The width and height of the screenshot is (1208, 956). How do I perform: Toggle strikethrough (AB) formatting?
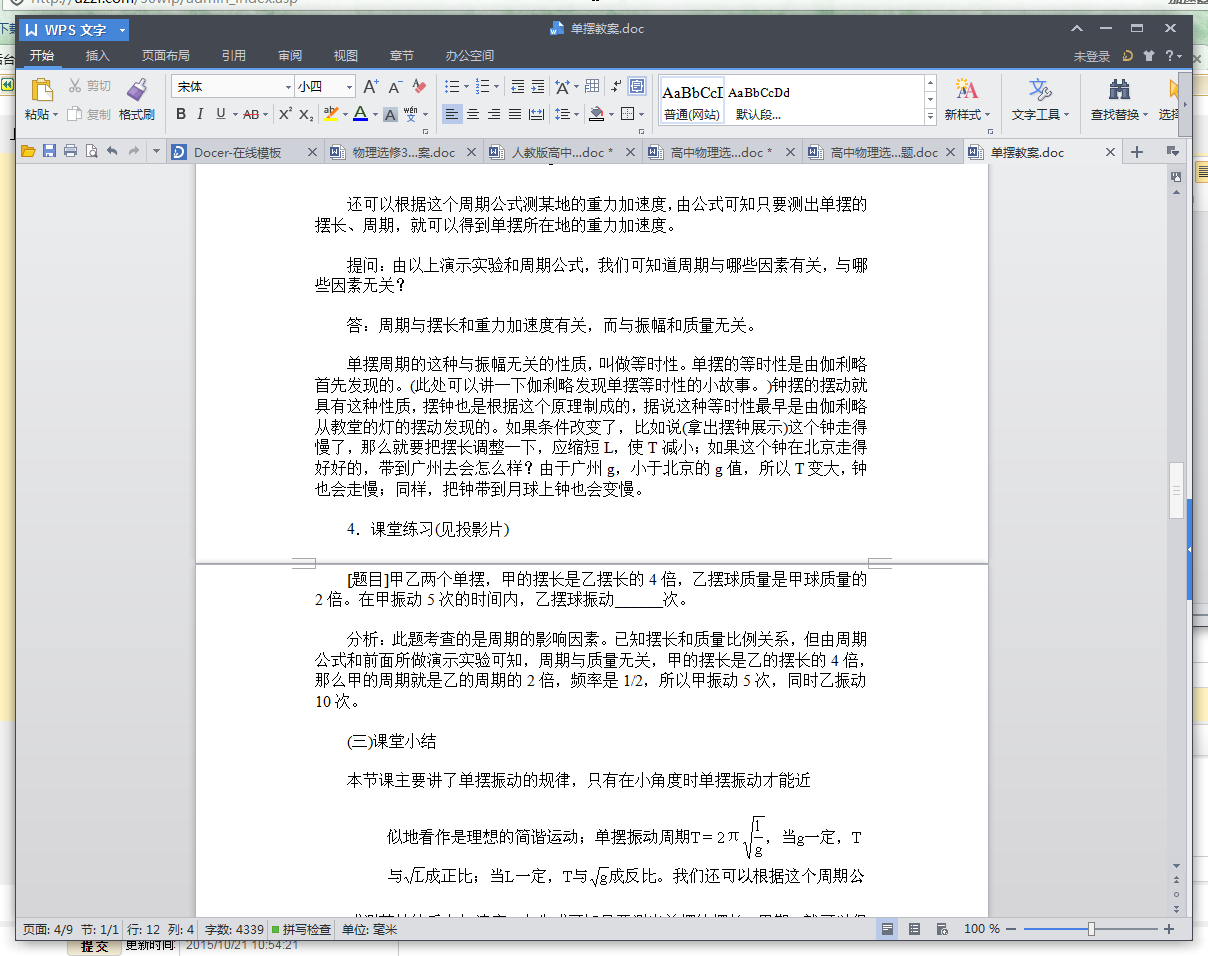[x=251, y=114]
